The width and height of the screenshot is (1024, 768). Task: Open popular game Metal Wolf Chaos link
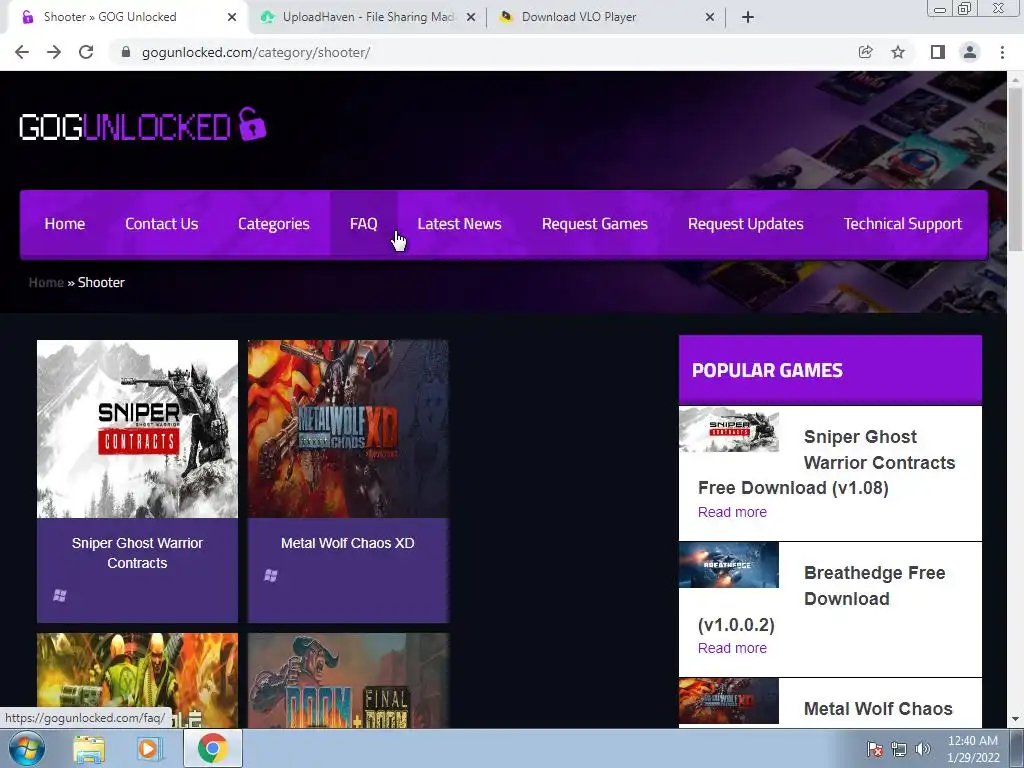point(878,709)
